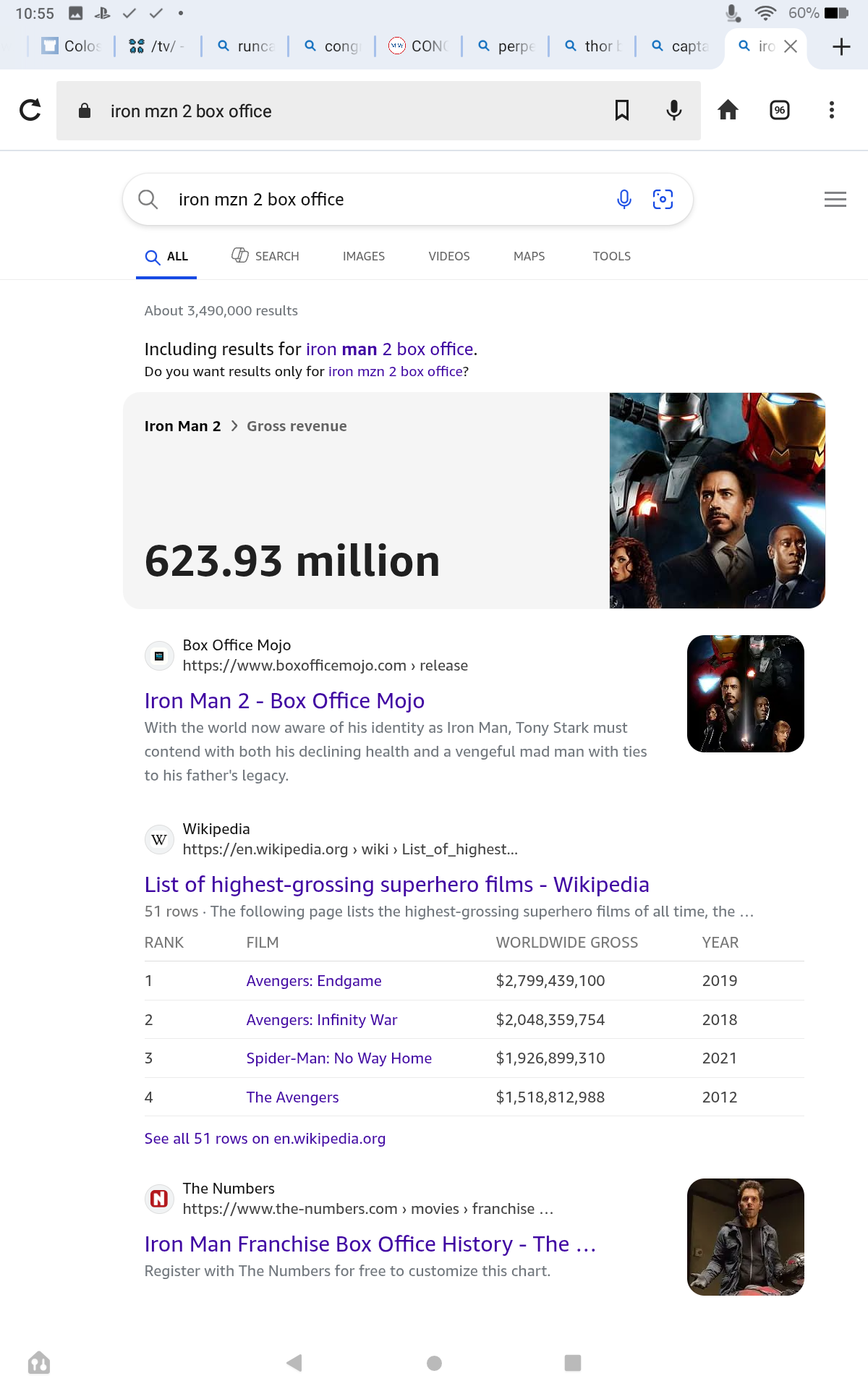Image resolution: width=868 pixels, height=1389 pixels.
Task: Close the current 'iro' tab
Action: (791, 46)
